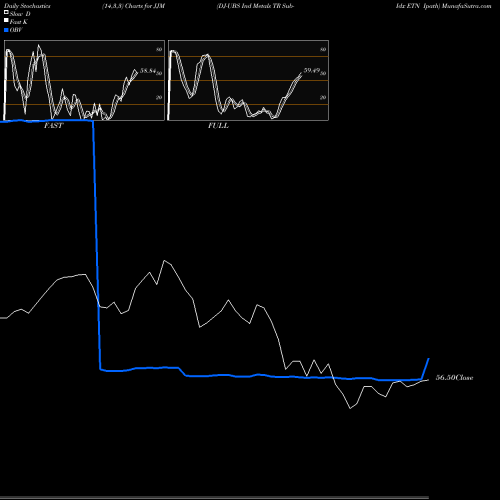Click the blue OBV legend swatch
The width and height of the screenshot is (500, 500).
6,30
